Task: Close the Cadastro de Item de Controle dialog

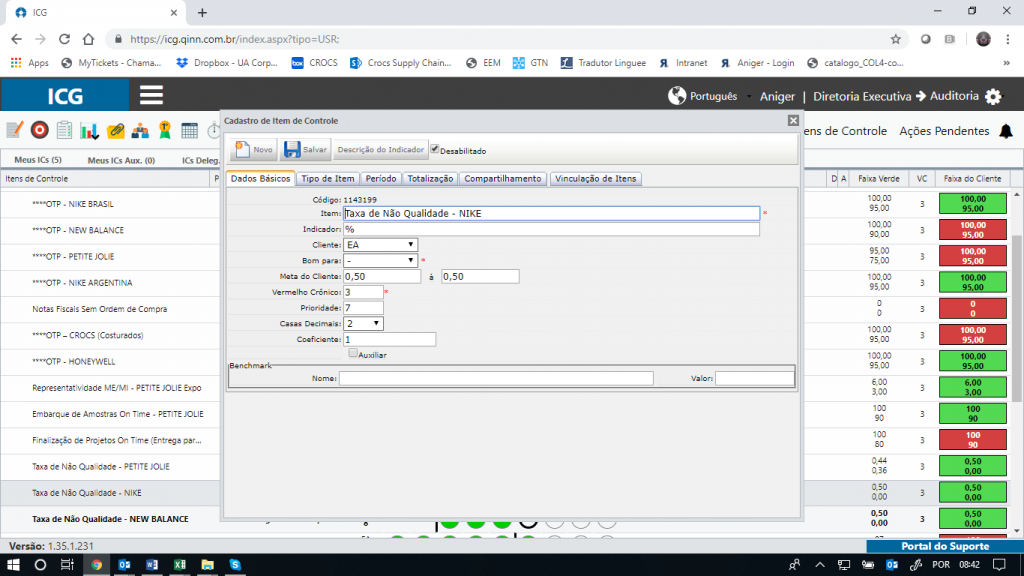Action: pos(793,120)
